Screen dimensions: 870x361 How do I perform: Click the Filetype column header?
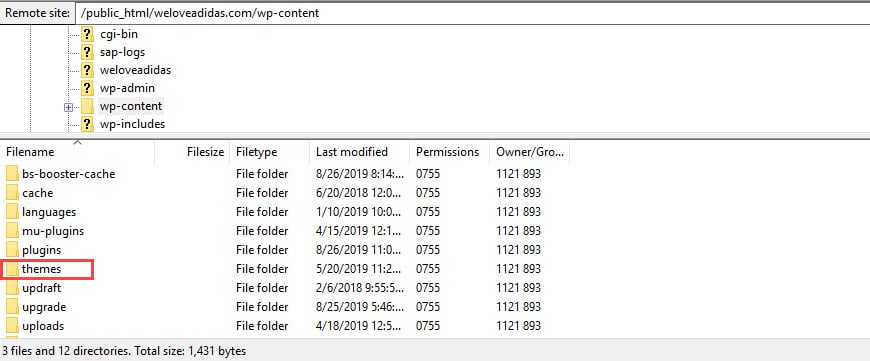point(269,152)
